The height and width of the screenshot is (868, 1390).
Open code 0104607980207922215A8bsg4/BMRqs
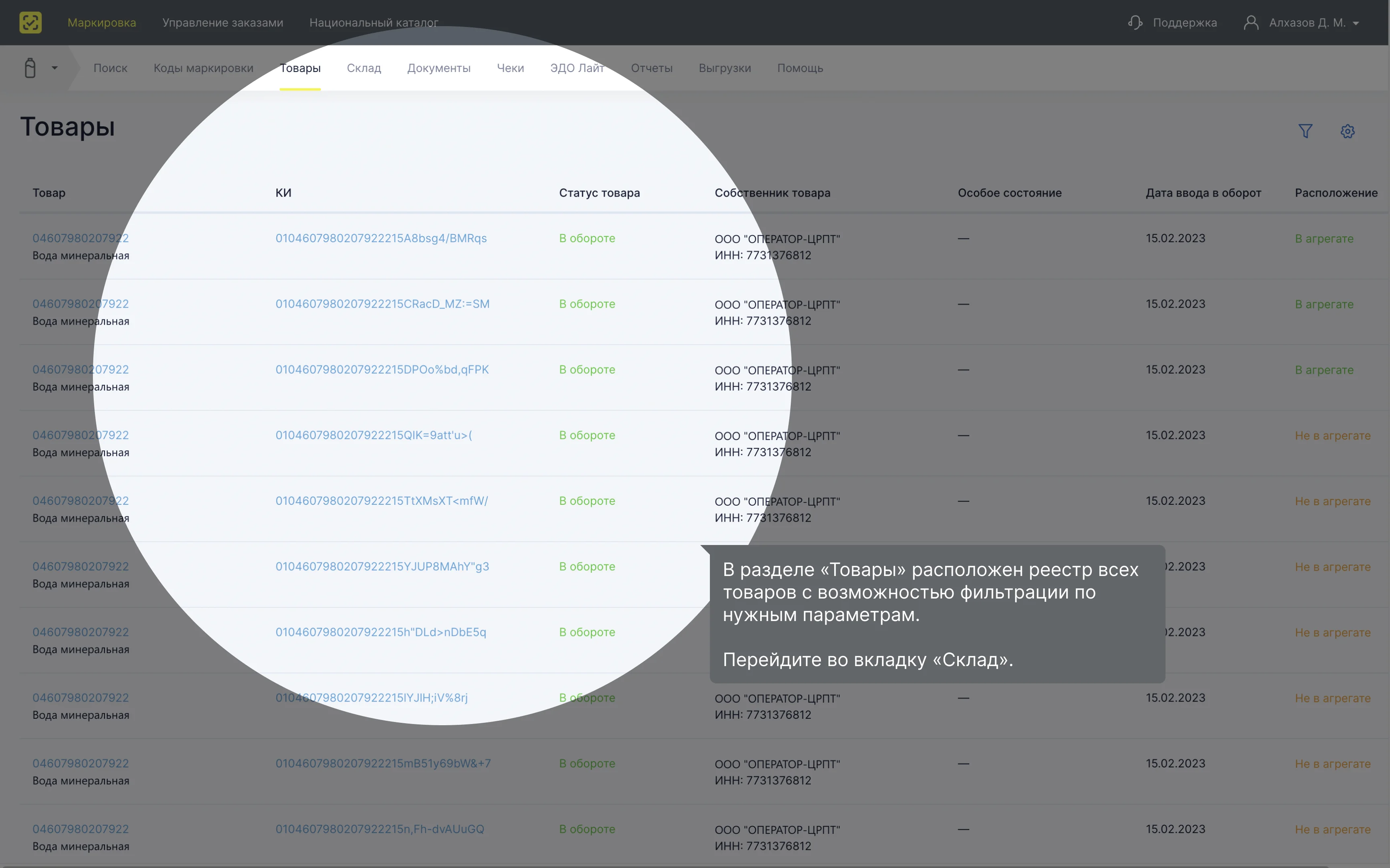coord(381,238)
